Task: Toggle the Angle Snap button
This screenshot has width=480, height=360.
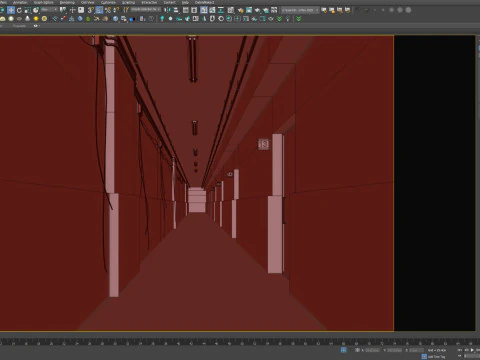Action: [x=99, y=10]
